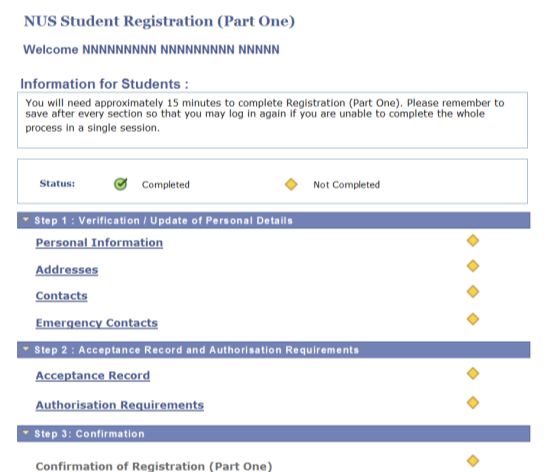Click status diamond next to Contacts link

[473, 292]
